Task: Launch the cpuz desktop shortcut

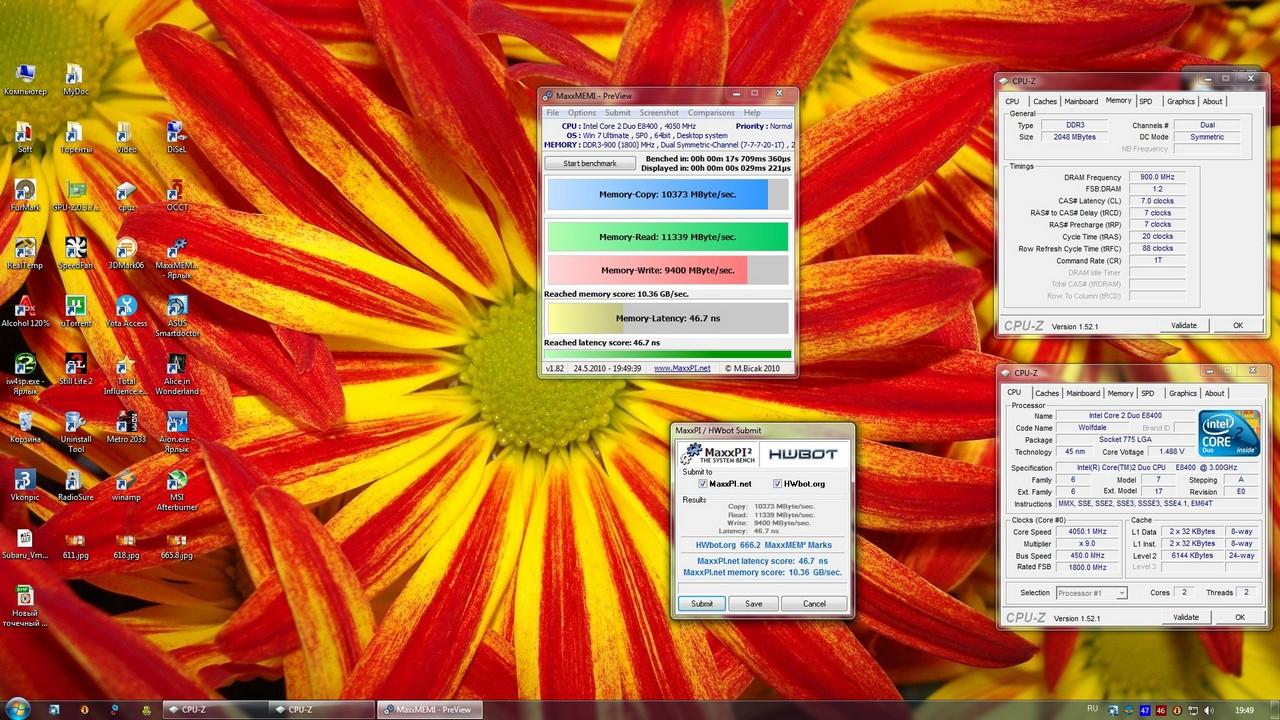Action: [x=126, y=195]
